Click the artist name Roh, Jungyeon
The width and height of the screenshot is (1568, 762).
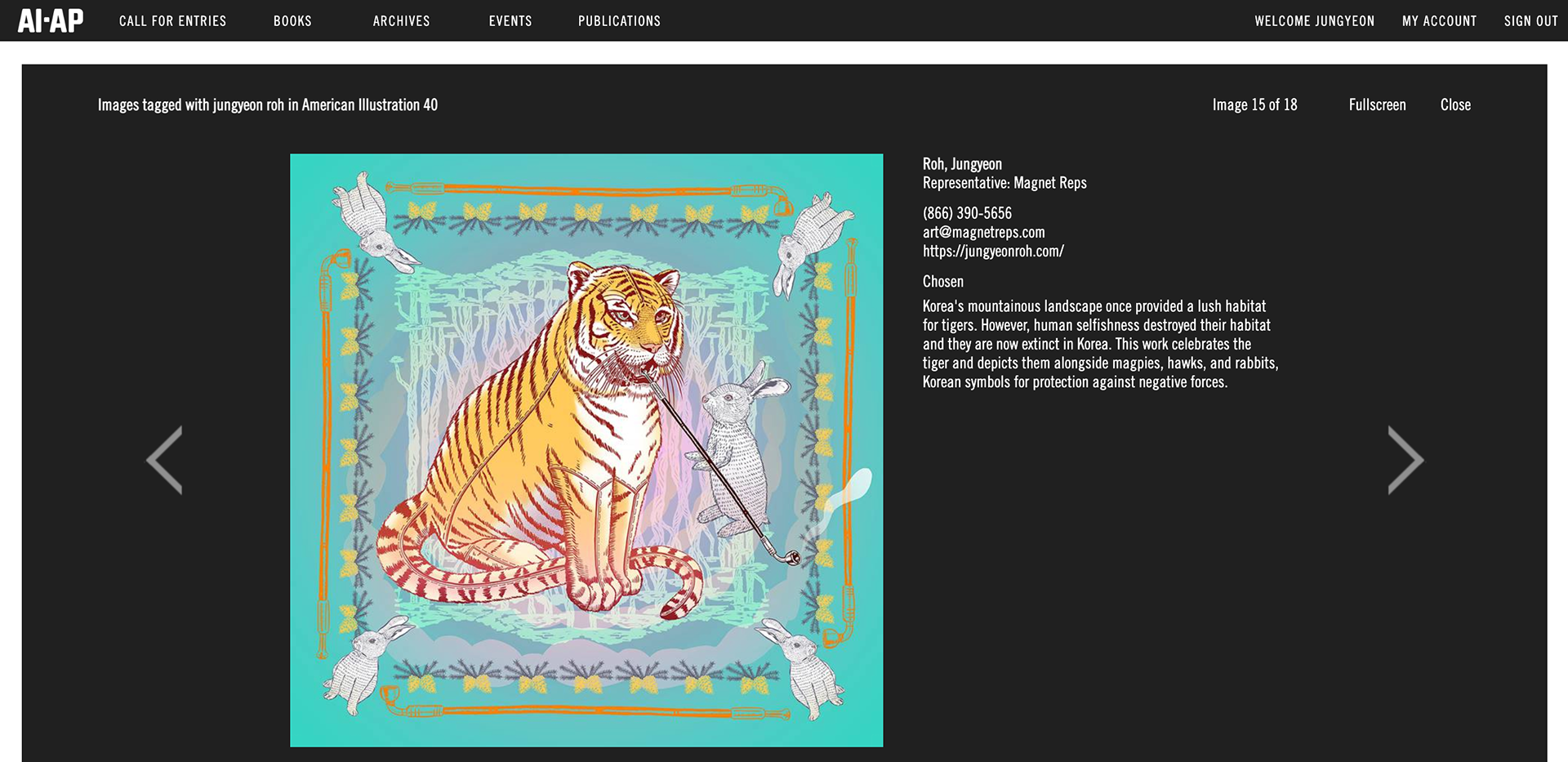pos(962,164)
